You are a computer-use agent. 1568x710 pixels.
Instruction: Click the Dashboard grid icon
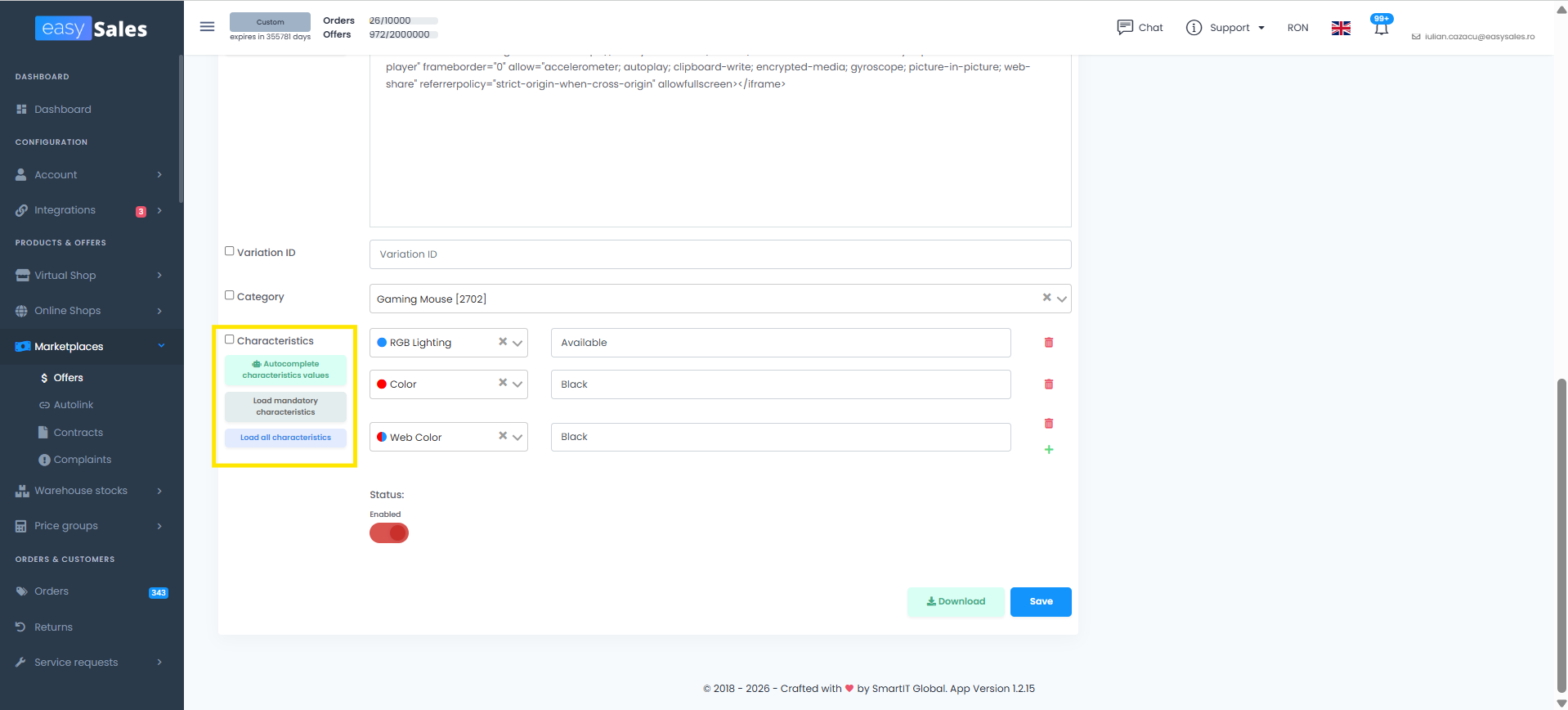[x=22, y=109]
